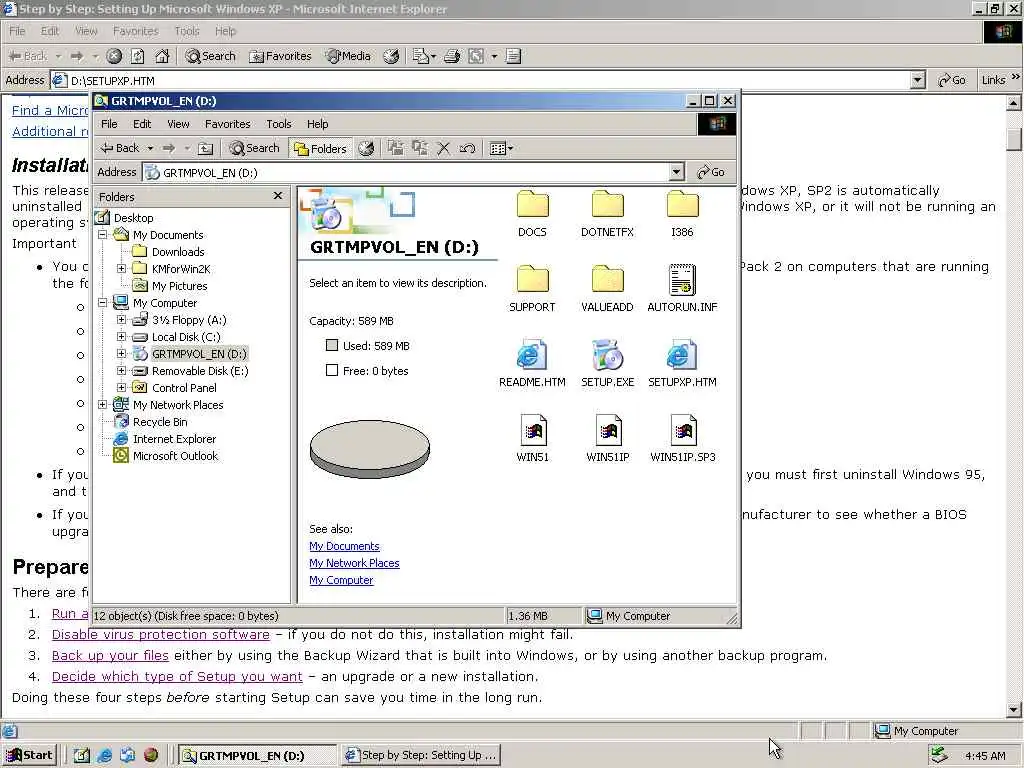Image resolution: width=1024 pixels, height=768 pixels.
Task: Select 3½ Floppy (A:) in the tree
Action: click(x=189, y=319)
